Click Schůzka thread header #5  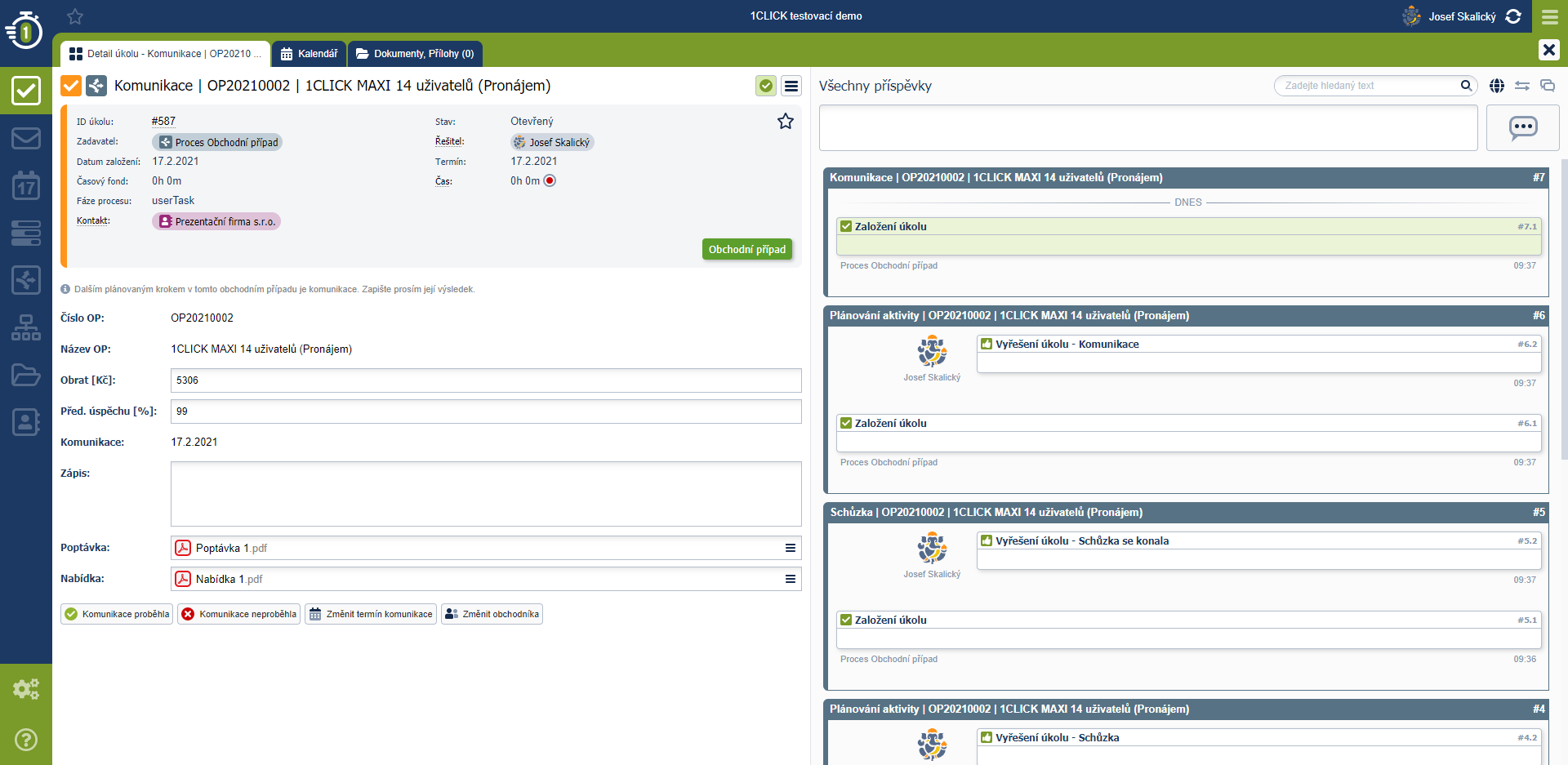(1187, 512)
